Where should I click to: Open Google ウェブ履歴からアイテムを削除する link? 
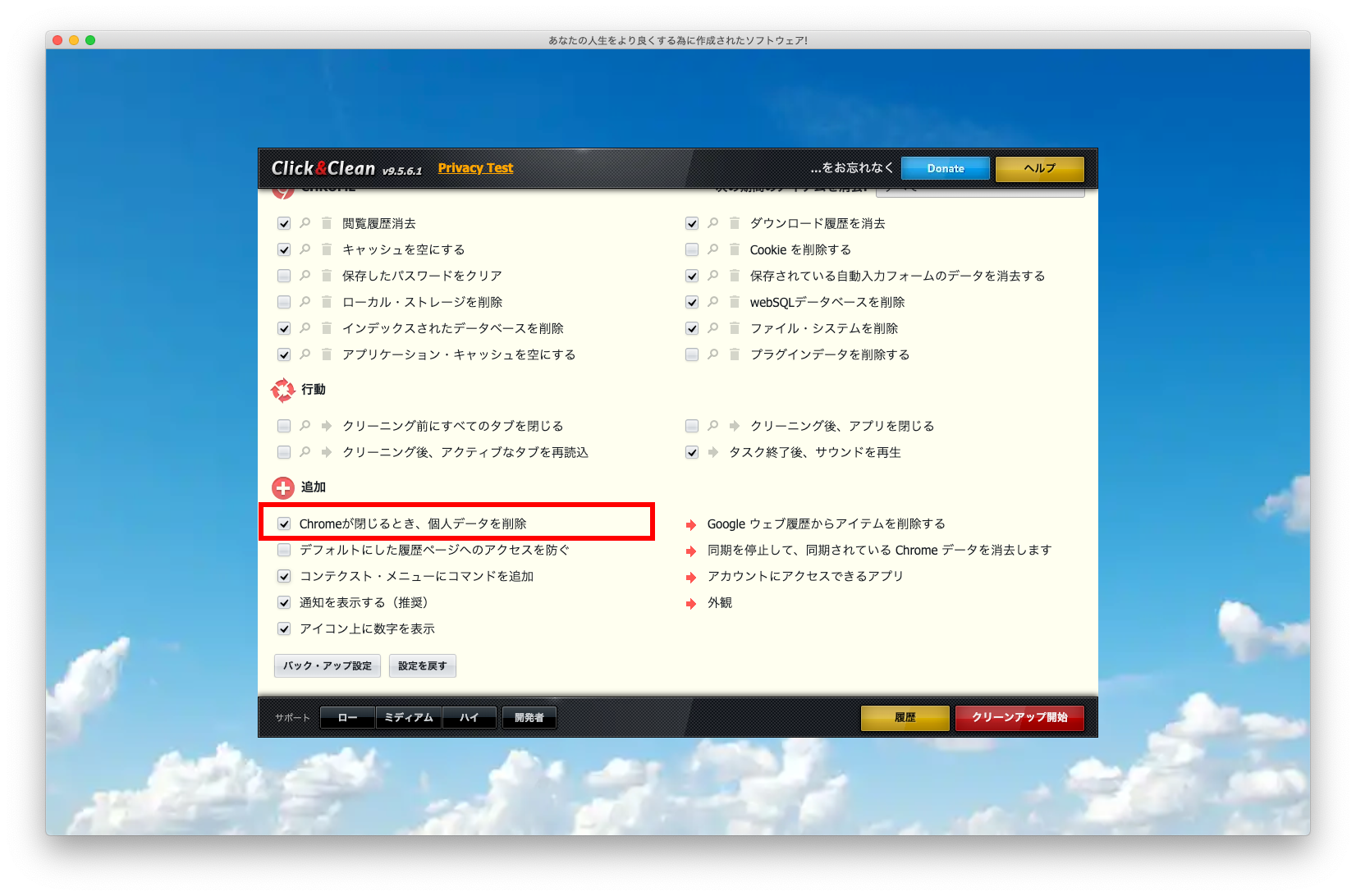tap(827, 523)
